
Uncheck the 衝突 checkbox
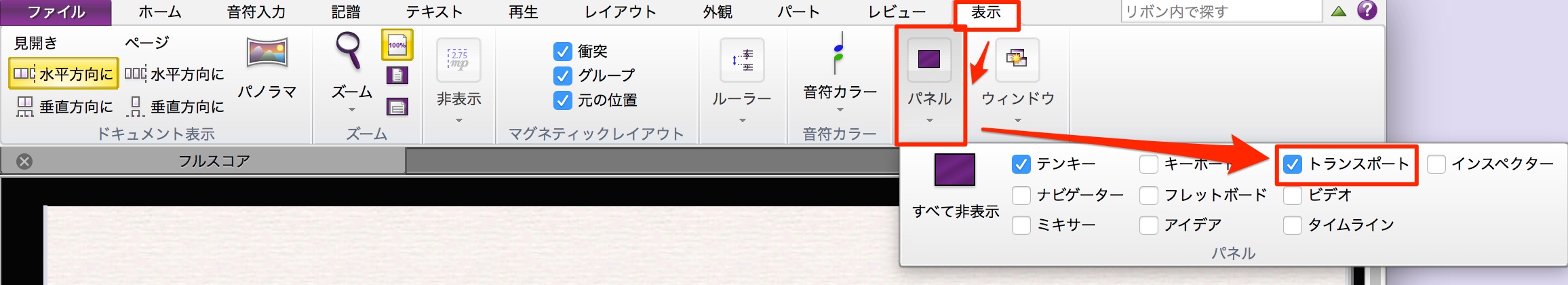(x=562, y=52)
